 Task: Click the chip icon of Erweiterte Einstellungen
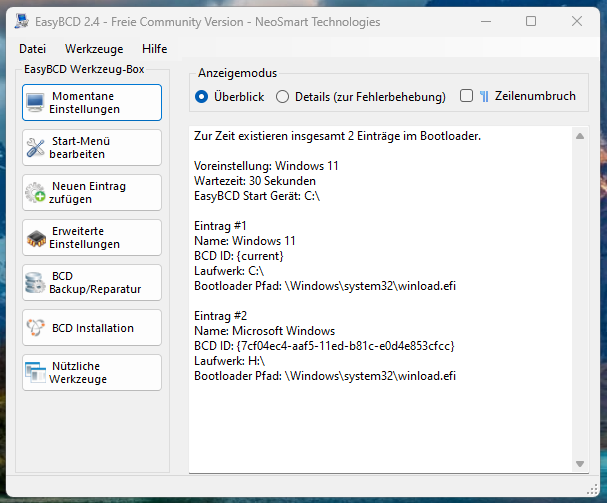pos(35,238)
